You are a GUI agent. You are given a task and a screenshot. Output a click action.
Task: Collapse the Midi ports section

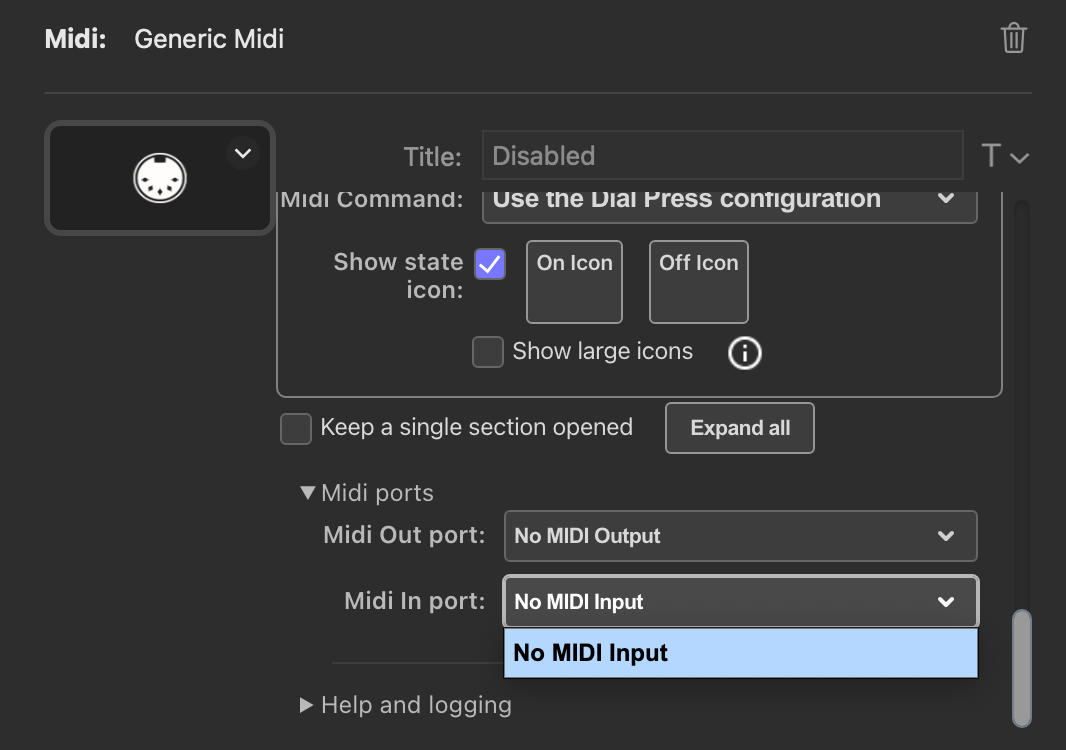pos(308,493)
